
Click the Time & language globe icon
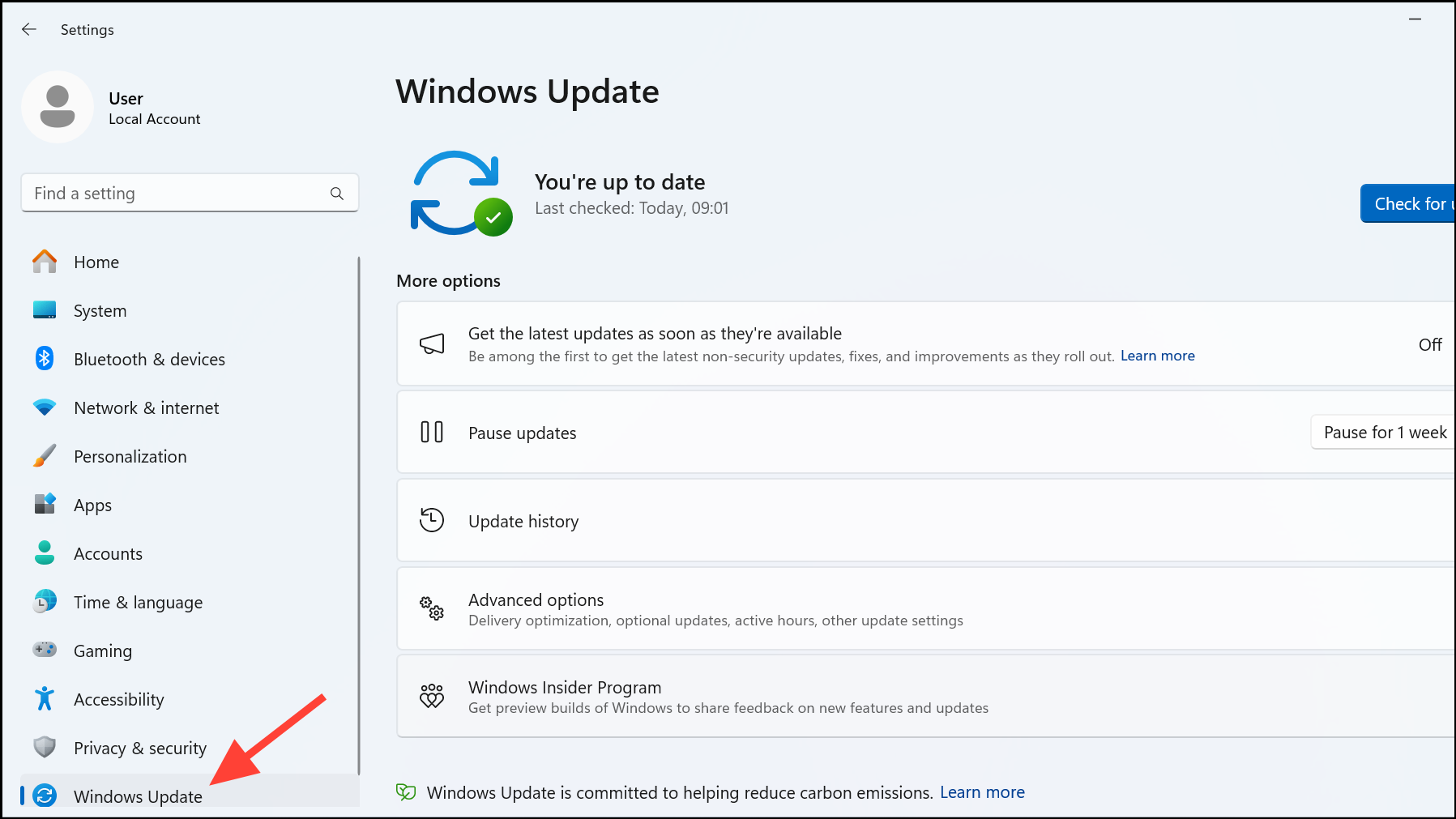(45, 601)
